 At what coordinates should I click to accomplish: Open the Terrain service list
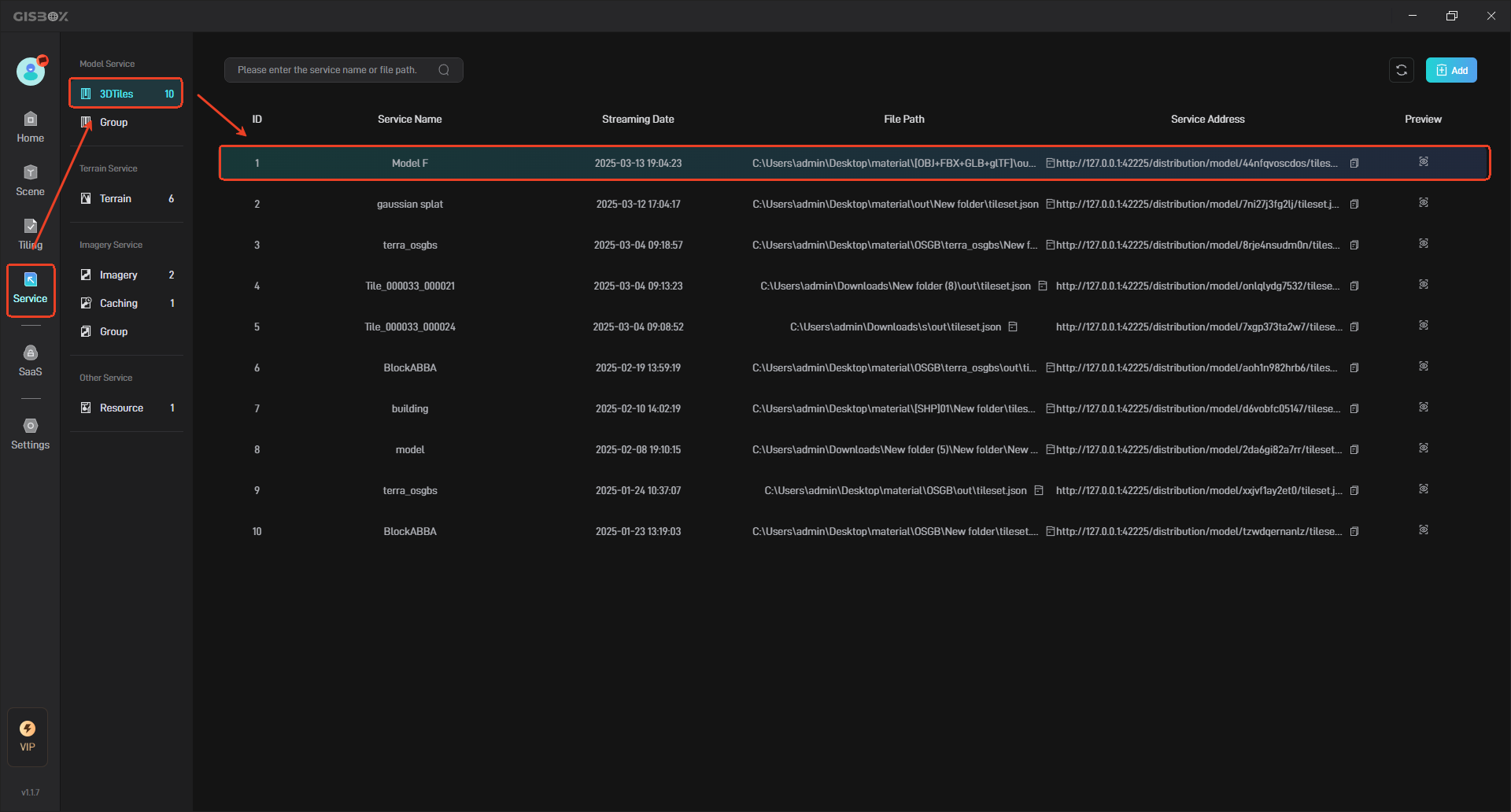(126, 198)
